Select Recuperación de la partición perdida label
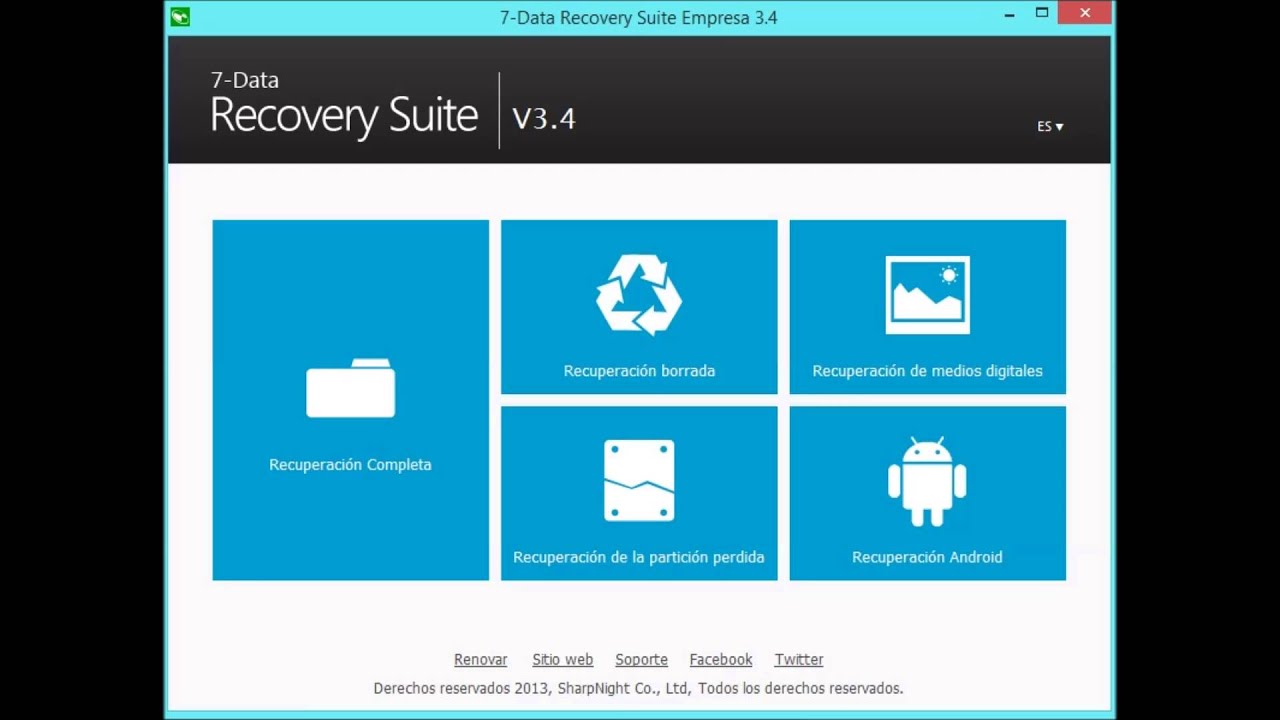 point(639,557)
